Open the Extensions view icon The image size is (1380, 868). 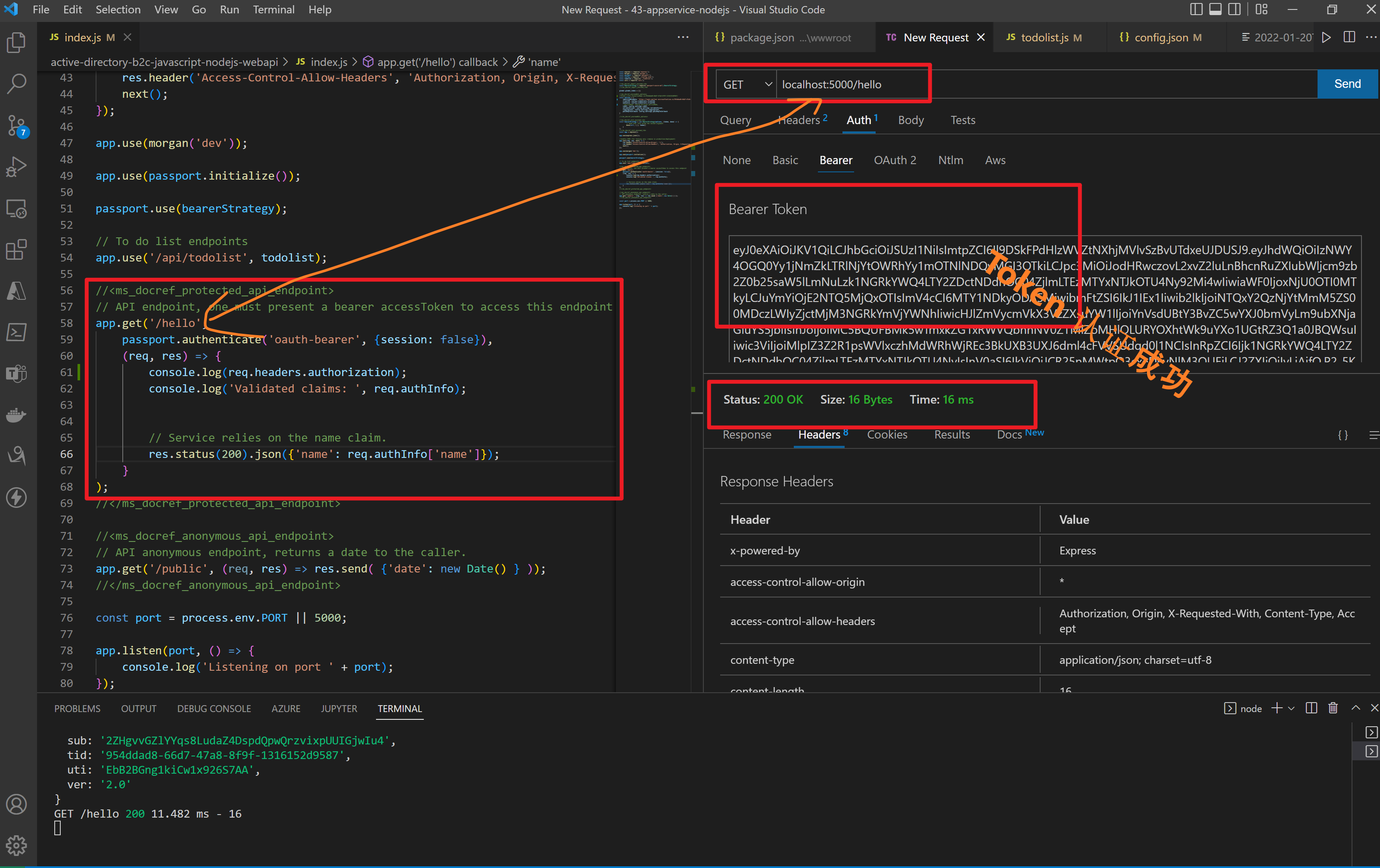17,250
